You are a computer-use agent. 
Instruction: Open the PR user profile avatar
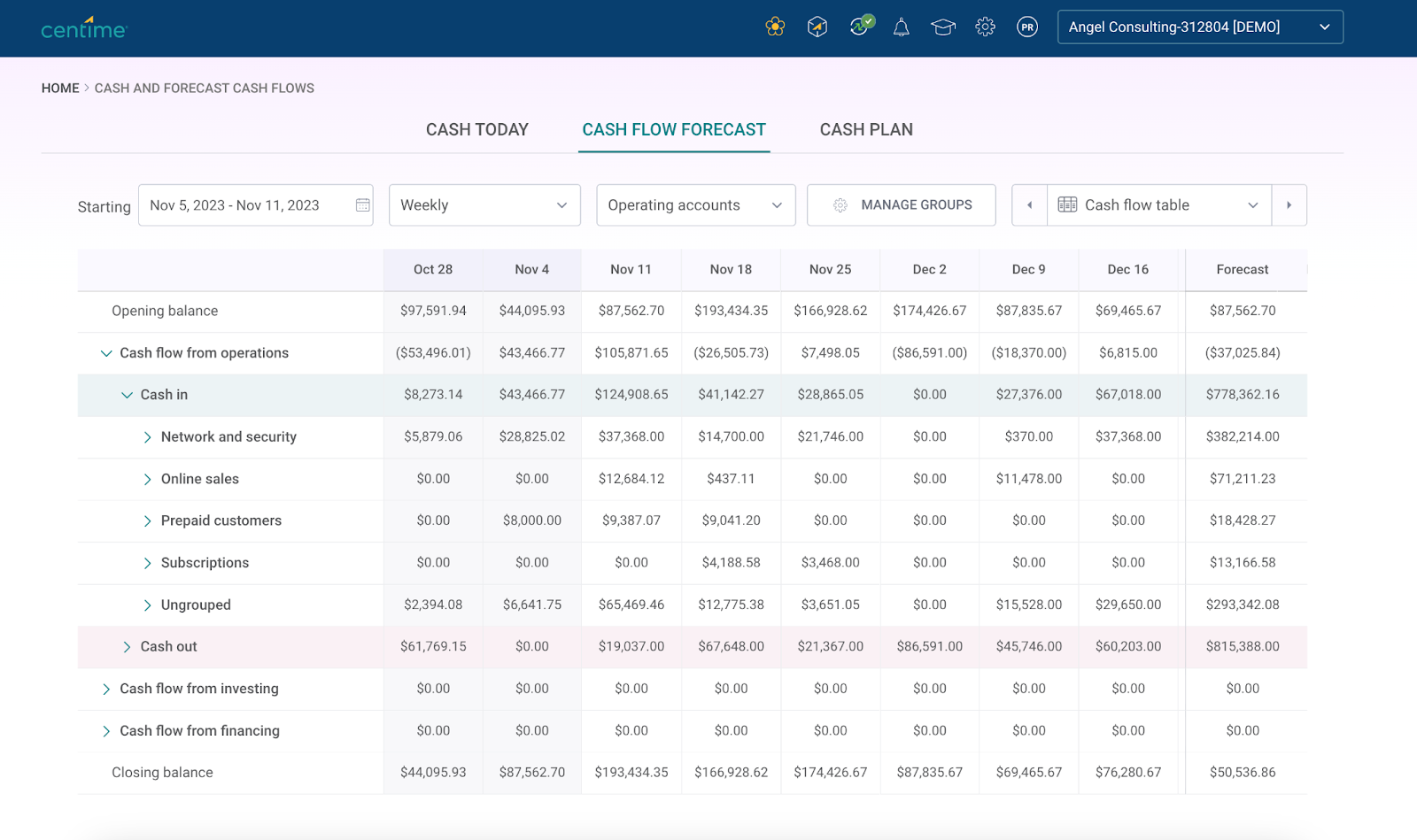(x=1027, y=27)
